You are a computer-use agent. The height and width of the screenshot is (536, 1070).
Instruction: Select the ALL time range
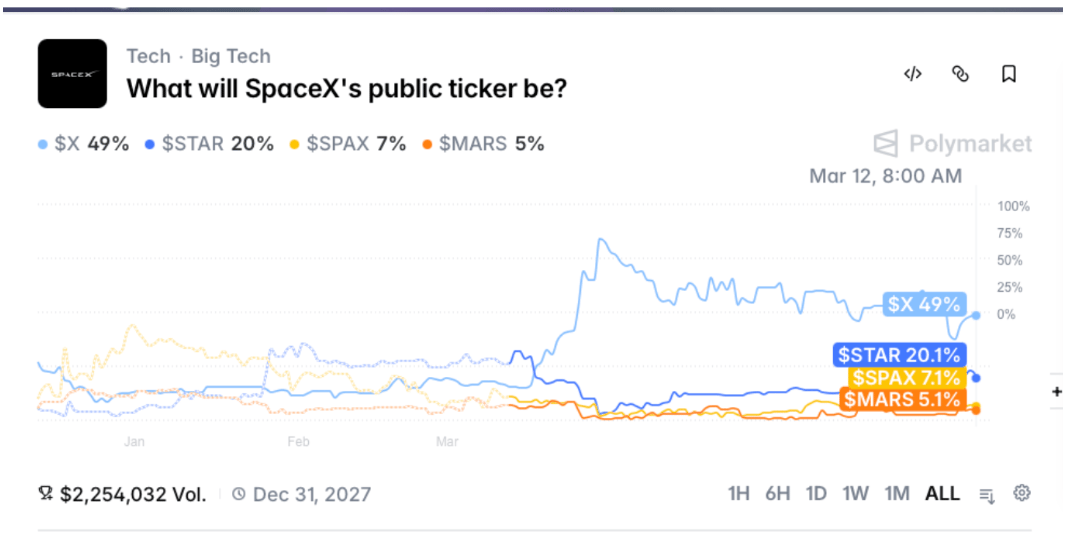point(942,493)
